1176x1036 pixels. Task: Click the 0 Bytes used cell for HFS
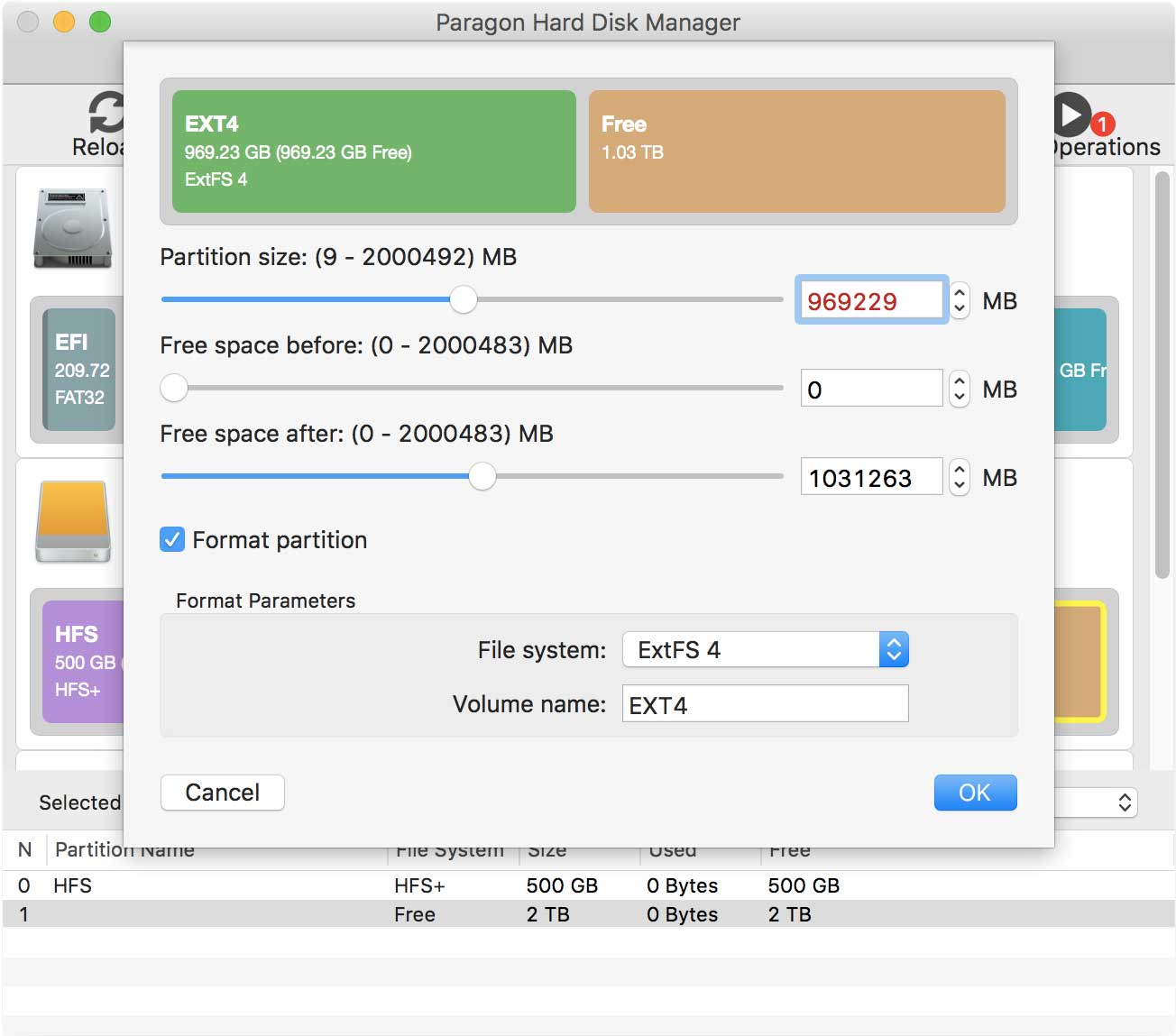click(x=683, y=885)
